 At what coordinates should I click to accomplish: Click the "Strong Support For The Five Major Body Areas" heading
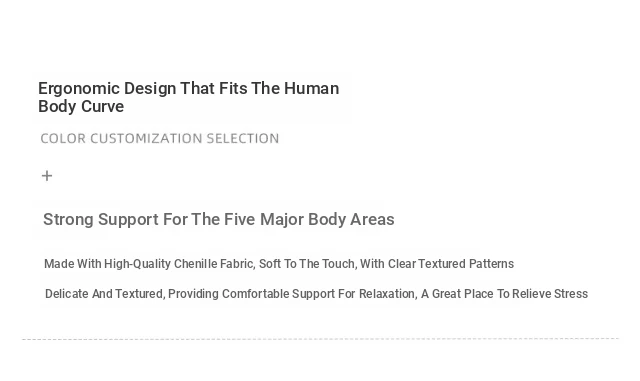coord(219,219)
